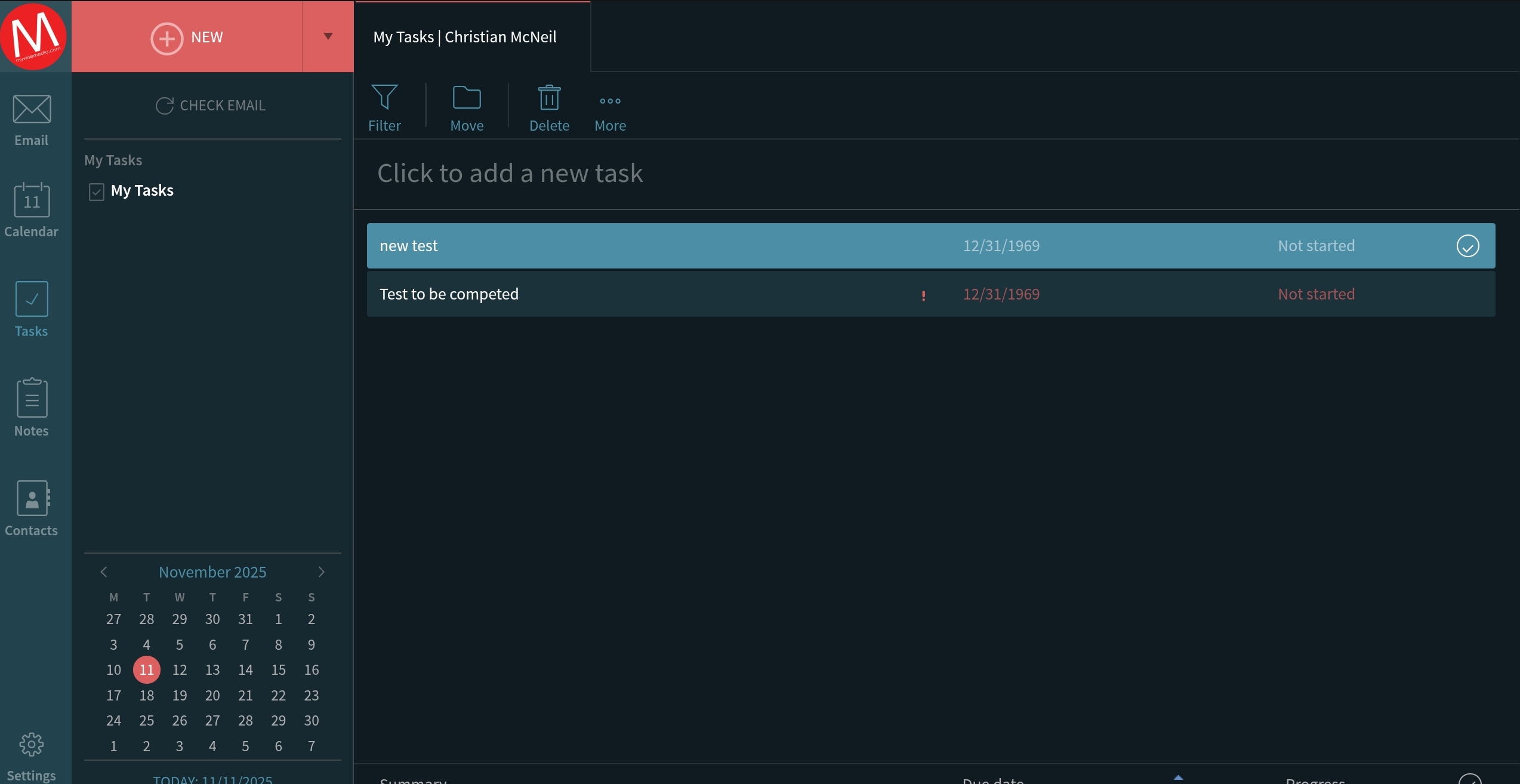
Task: Open the More options menu
Action: [609, 107]
